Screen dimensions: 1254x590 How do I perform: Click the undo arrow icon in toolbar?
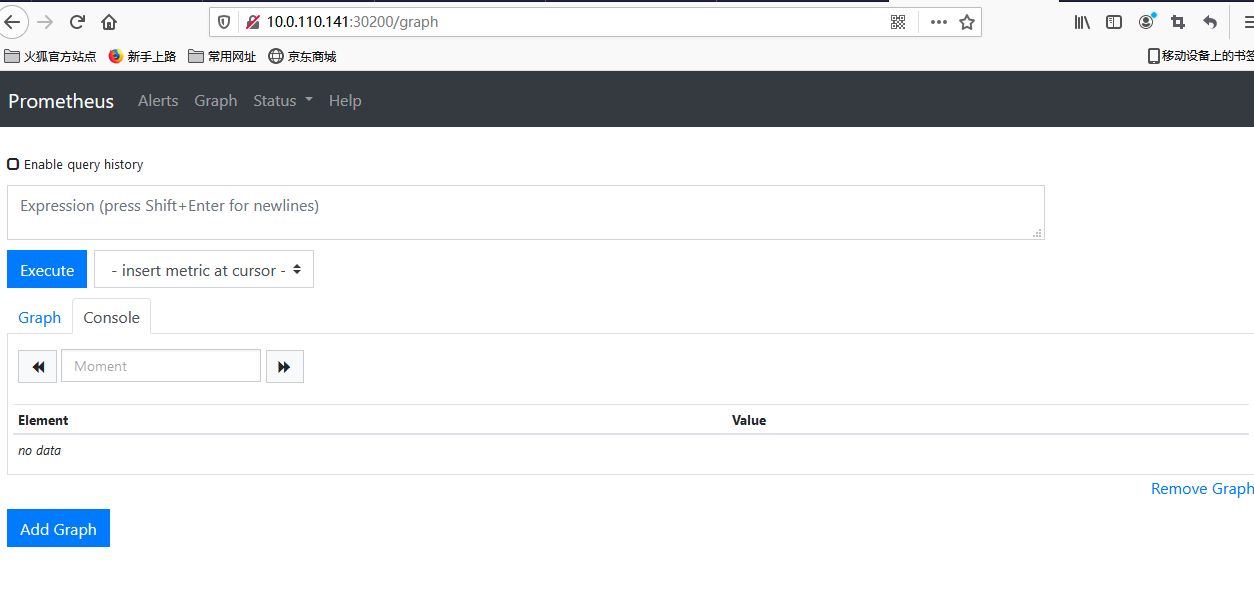pyautogui.click(x=1210, y=22)
